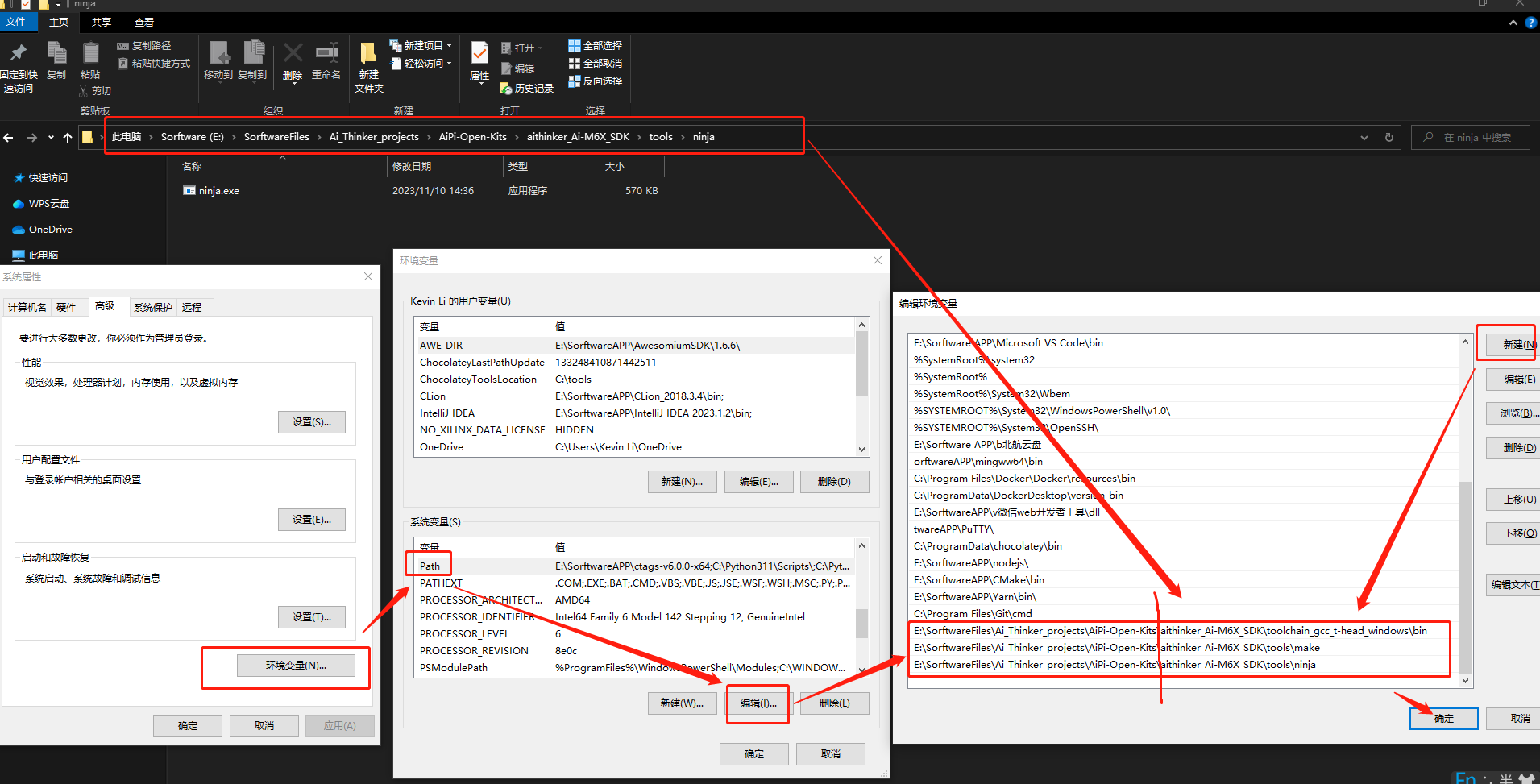Click the blue Help question mark icon
The height and width of the screenshot is (784, 1540).
point(1530,23)
